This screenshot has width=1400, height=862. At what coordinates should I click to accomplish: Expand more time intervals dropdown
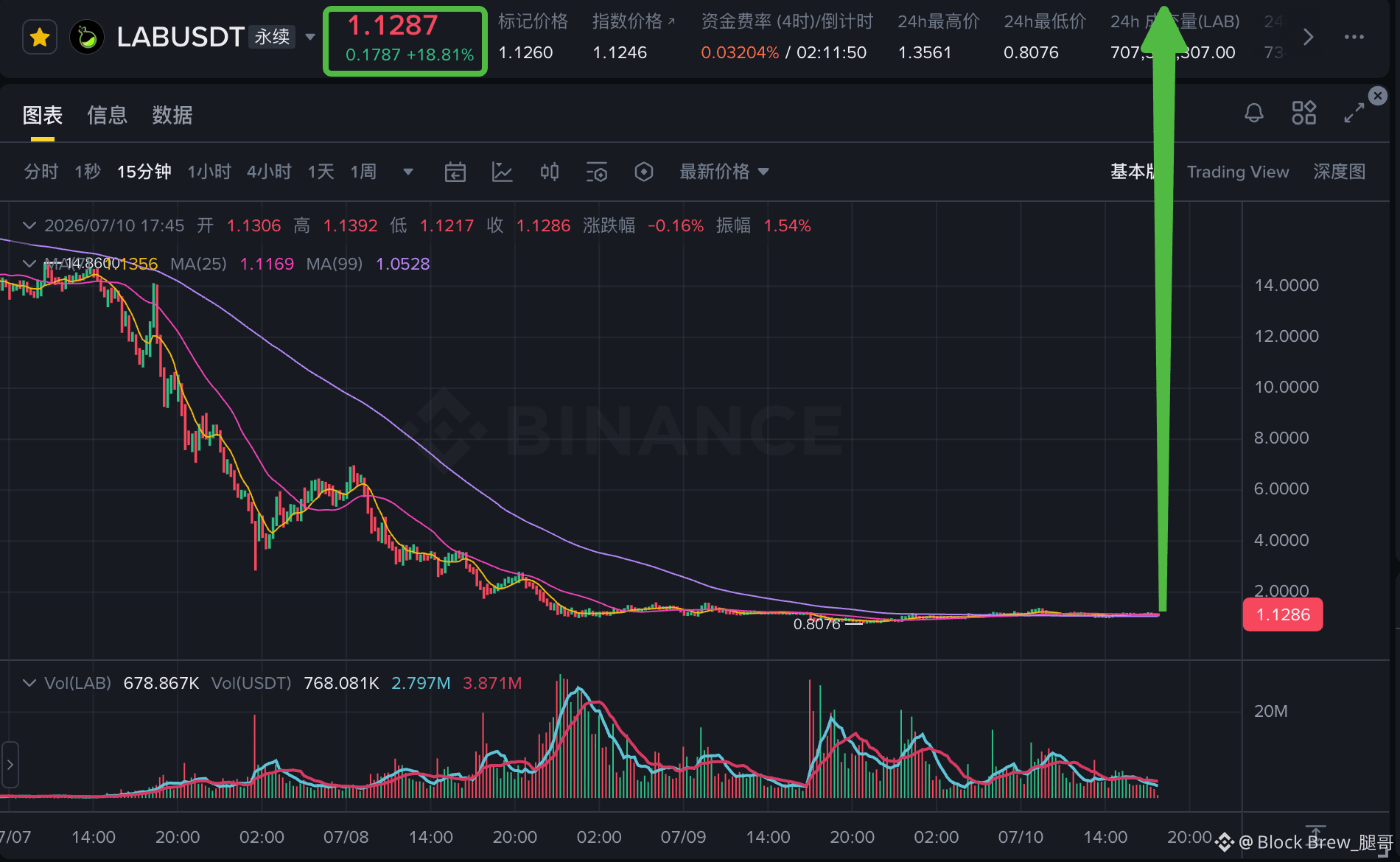pyautogui.click(x=408, y=172)
